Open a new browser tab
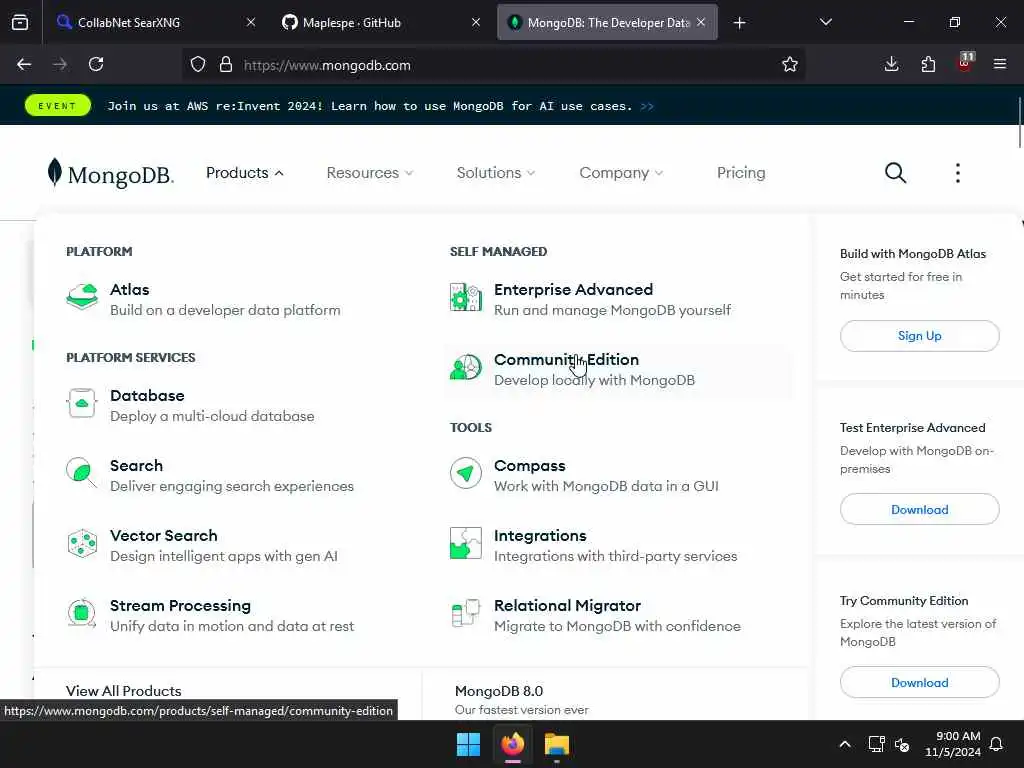1024x768 pixels. [x=739, y=23]
